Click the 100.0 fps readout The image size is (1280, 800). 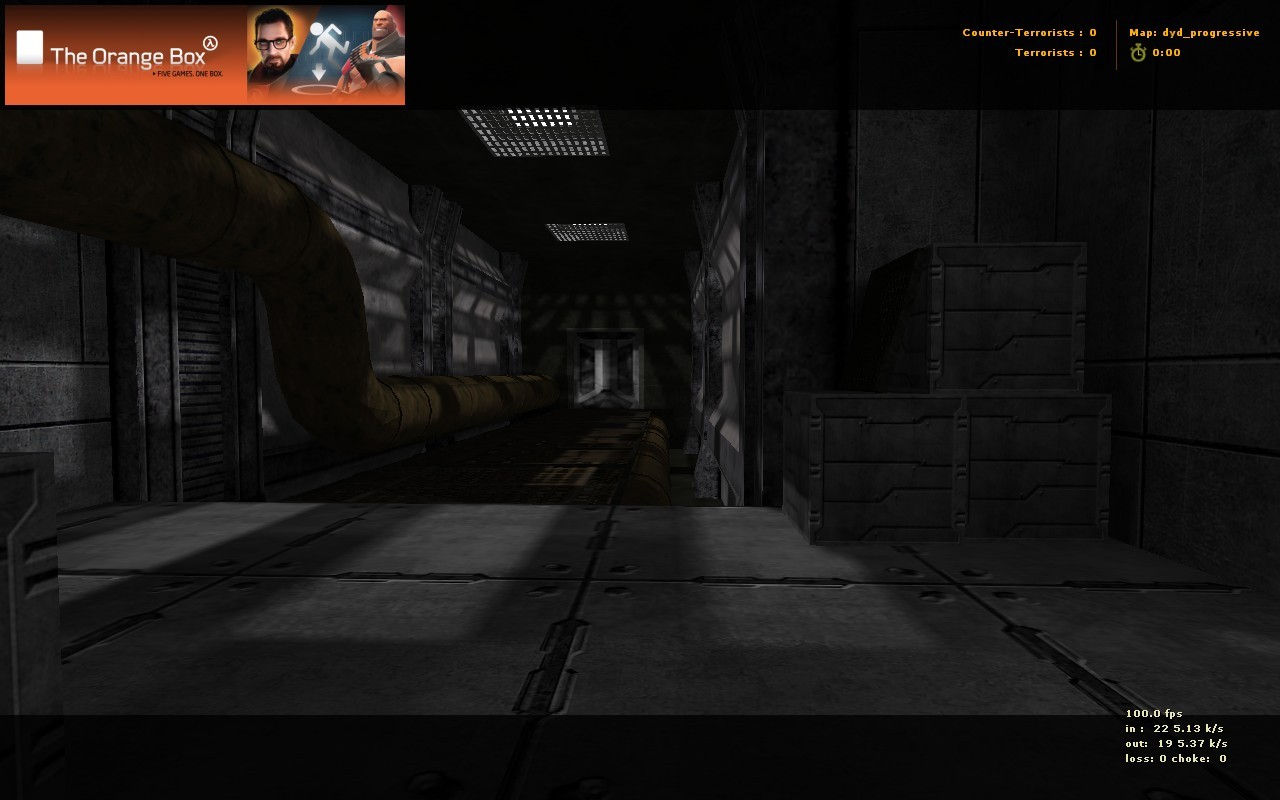click(x=1154, y=714)
